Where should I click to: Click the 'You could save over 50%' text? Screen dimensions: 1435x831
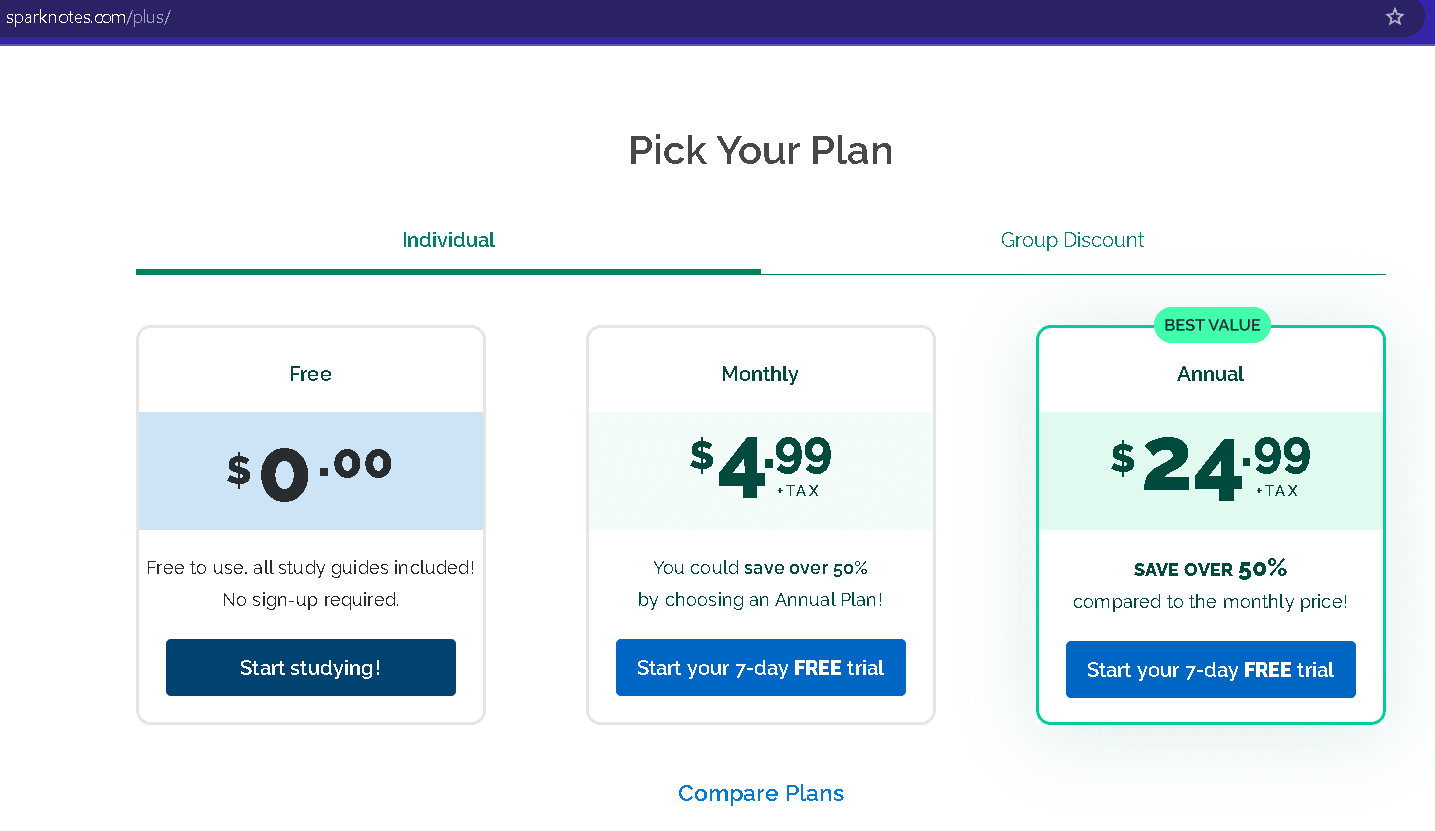point(760,568)
